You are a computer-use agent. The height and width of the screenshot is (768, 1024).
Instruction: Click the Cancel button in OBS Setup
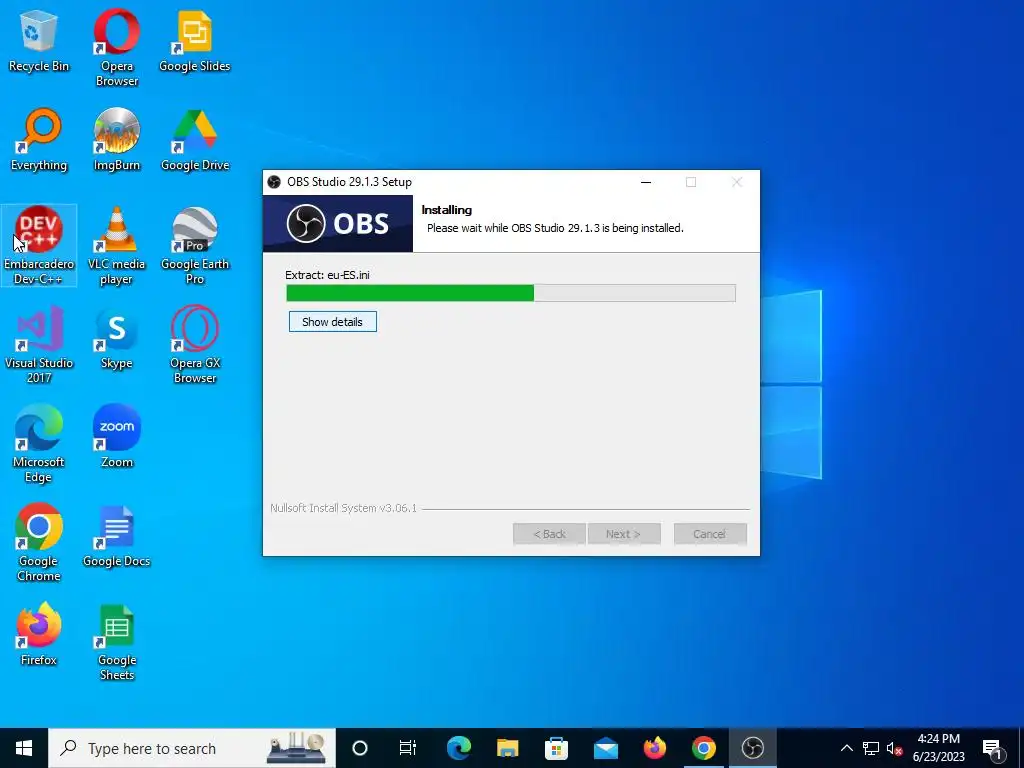click(710, 534)
